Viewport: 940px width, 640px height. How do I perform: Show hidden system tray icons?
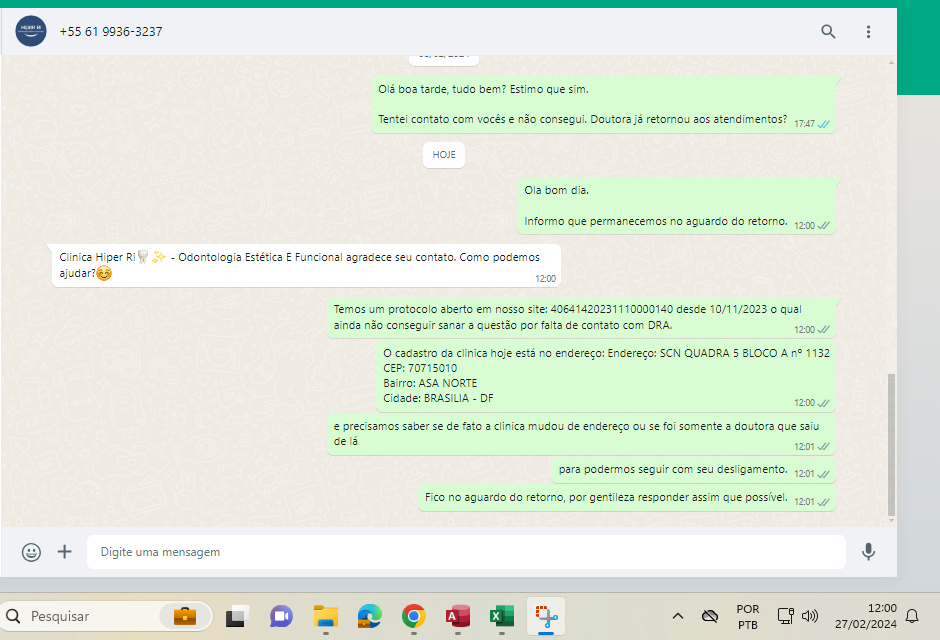click(677, 616)
